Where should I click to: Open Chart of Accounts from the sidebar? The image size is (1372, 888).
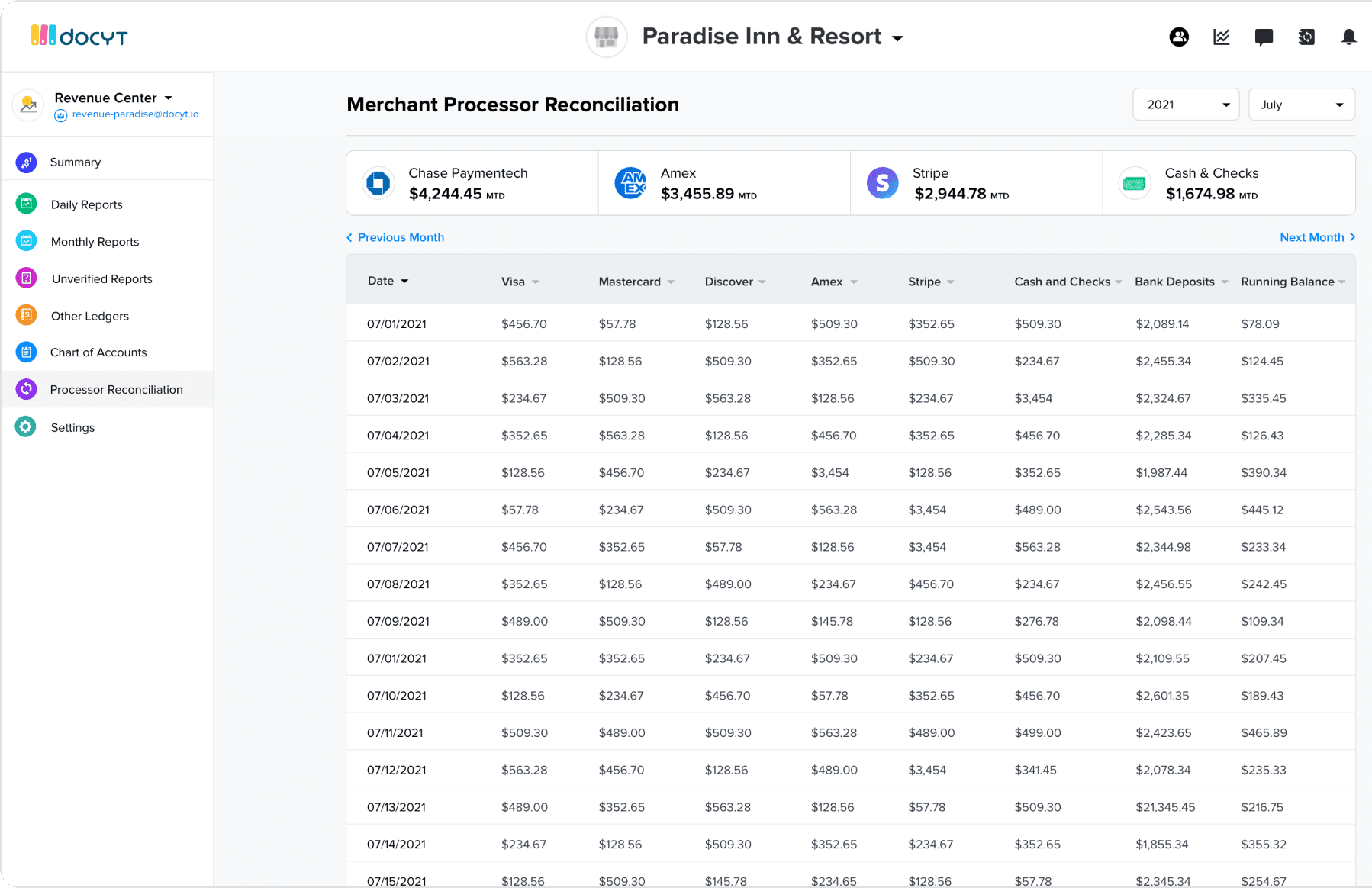tap(98, 352)
